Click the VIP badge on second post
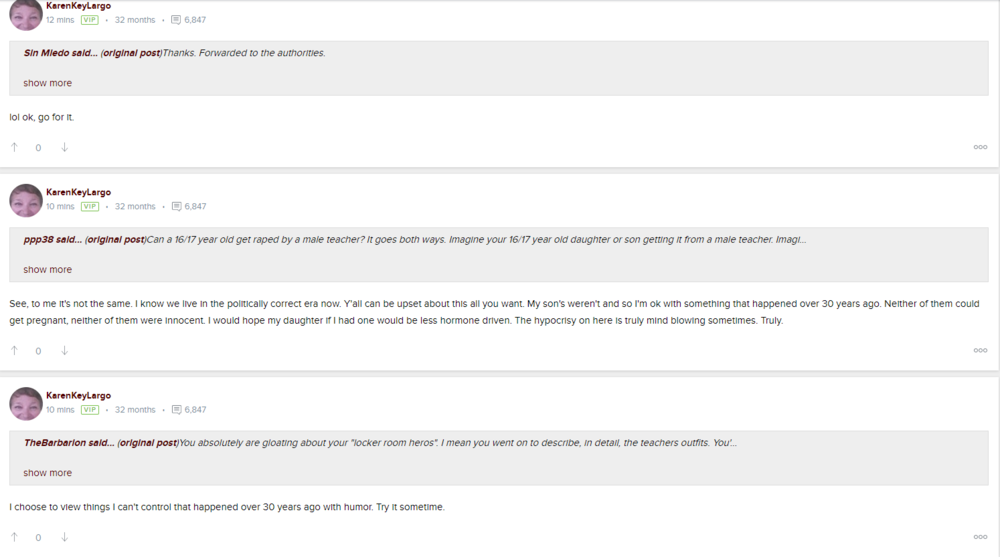1000x557 pixels. tap(90, 207)
